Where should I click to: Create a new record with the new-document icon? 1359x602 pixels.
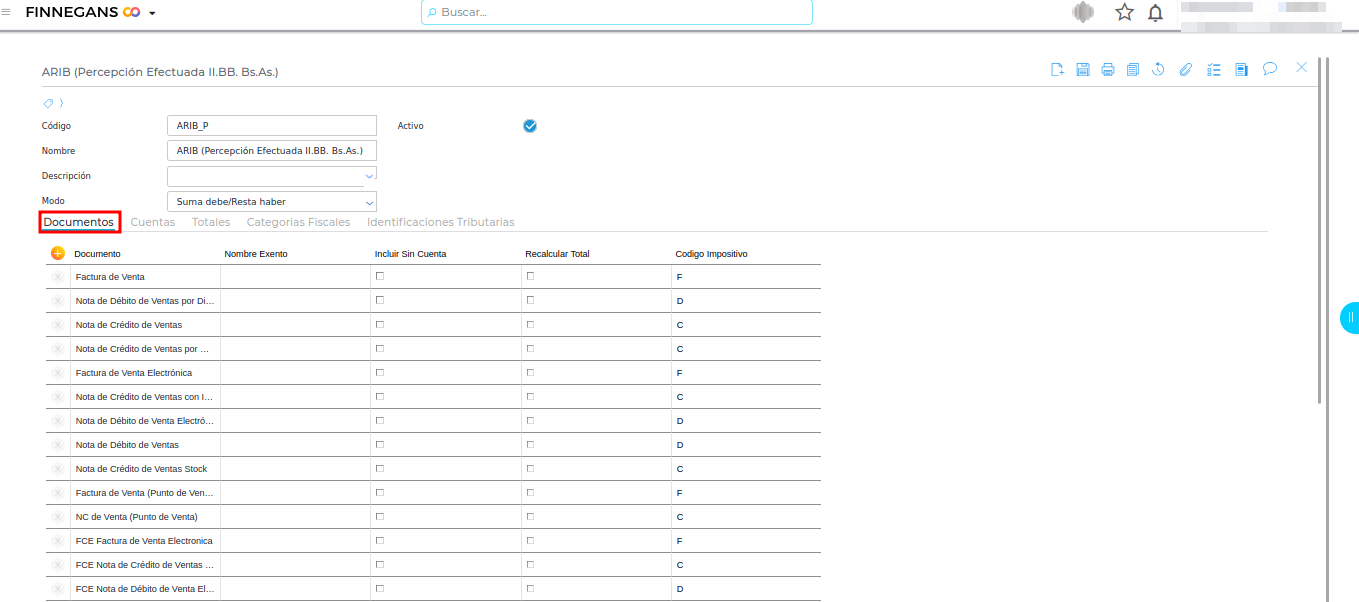[1057, 69]
